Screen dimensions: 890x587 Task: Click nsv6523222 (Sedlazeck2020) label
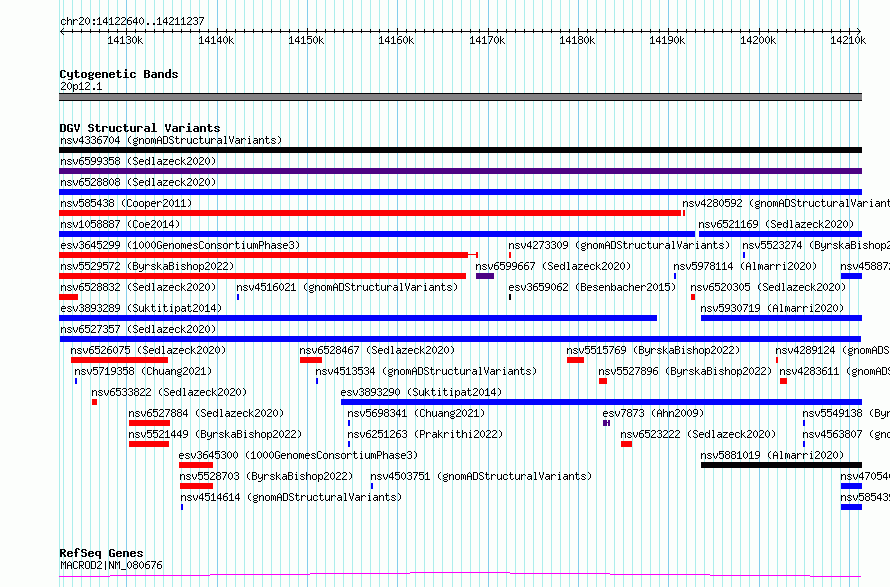[698, 434]
